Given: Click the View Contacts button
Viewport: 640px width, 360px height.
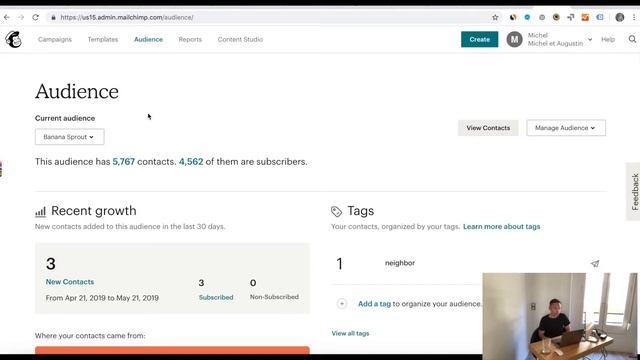Looking at the screenshot, I should pos(488,128).
